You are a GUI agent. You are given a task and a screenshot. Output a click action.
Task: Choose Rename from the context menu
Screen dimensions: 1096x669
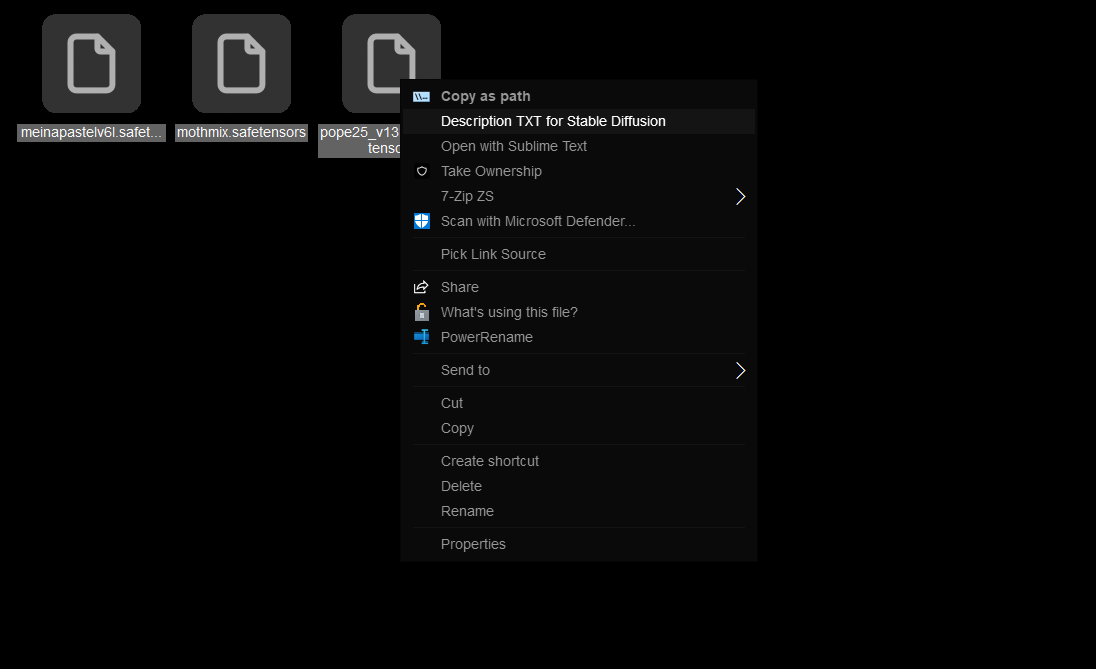point(579,511)
